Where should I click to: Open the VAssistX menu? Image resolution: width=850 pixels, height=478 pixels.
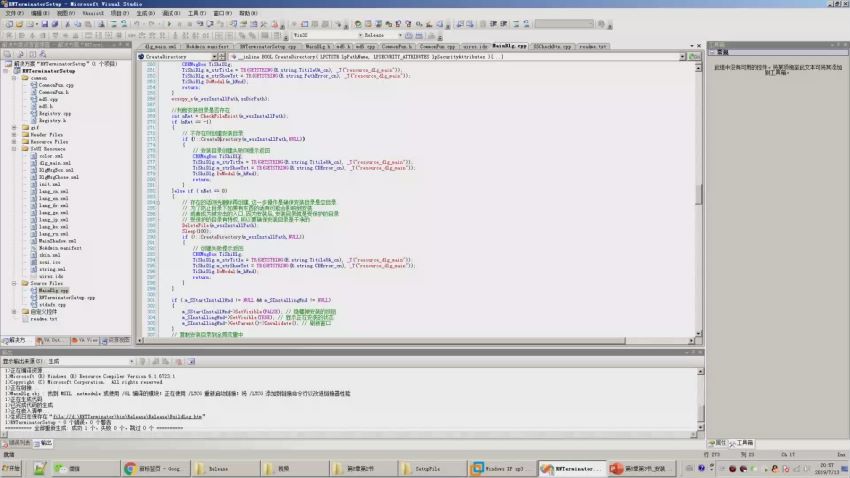[x=93, y=13]
